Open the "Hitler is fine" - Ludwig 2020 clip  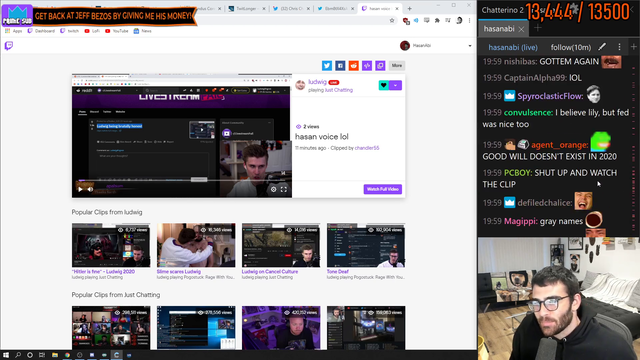[111, 245]
